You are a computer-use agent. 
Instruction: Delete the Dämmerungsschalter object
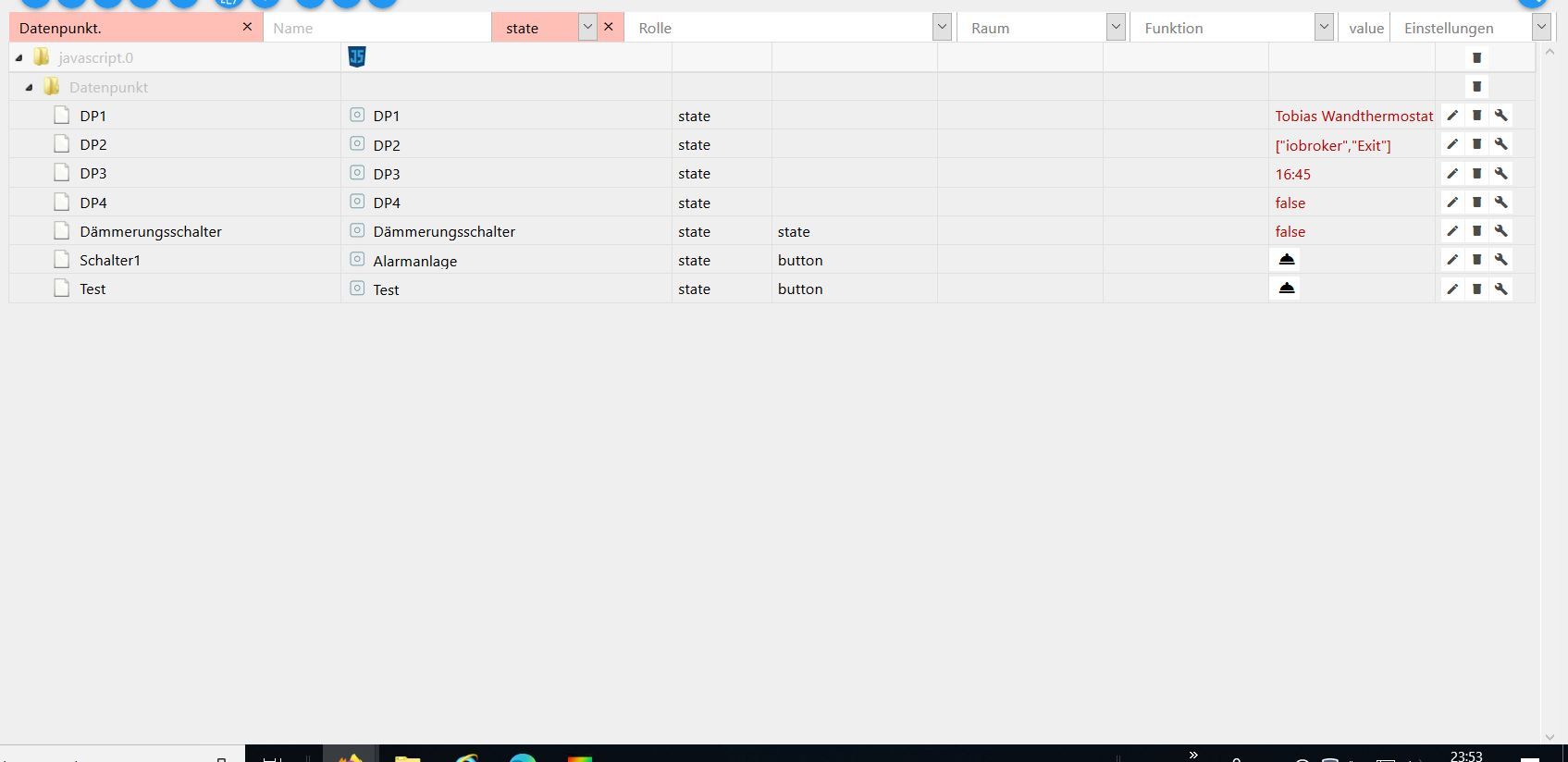point(1476,230)
